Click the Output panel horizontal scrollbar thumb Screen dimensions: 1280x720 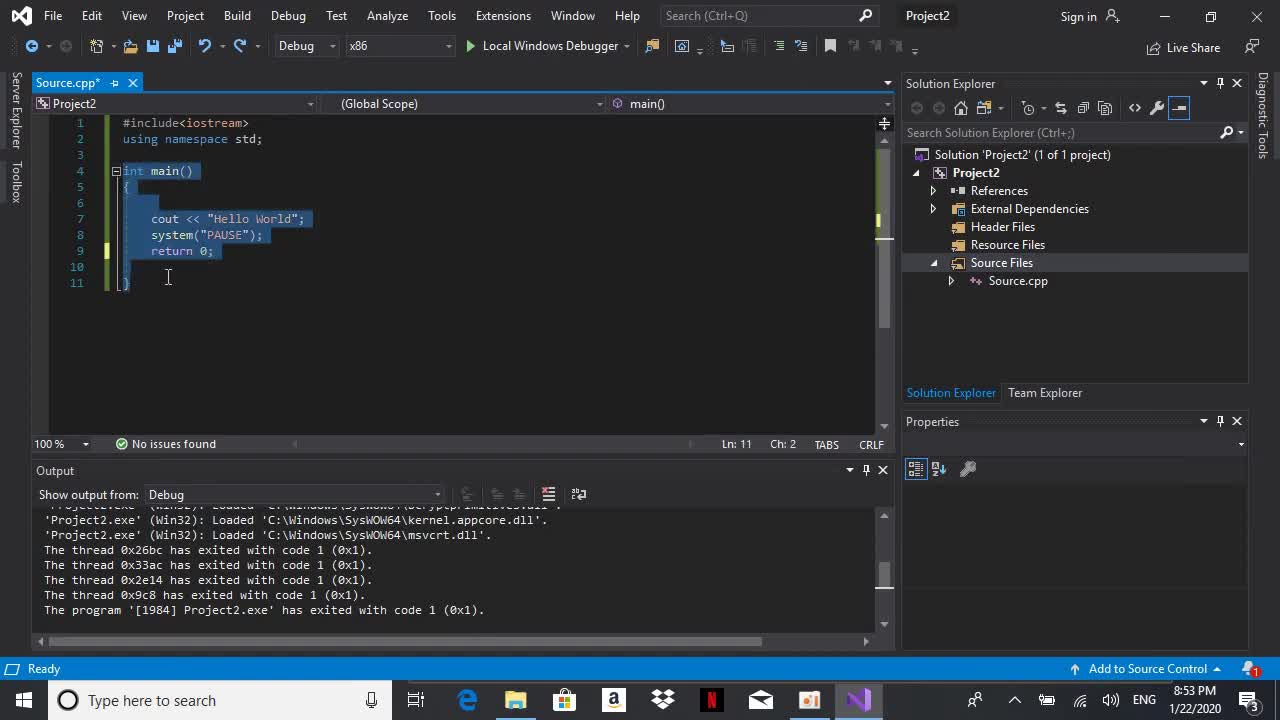point(405,641)
